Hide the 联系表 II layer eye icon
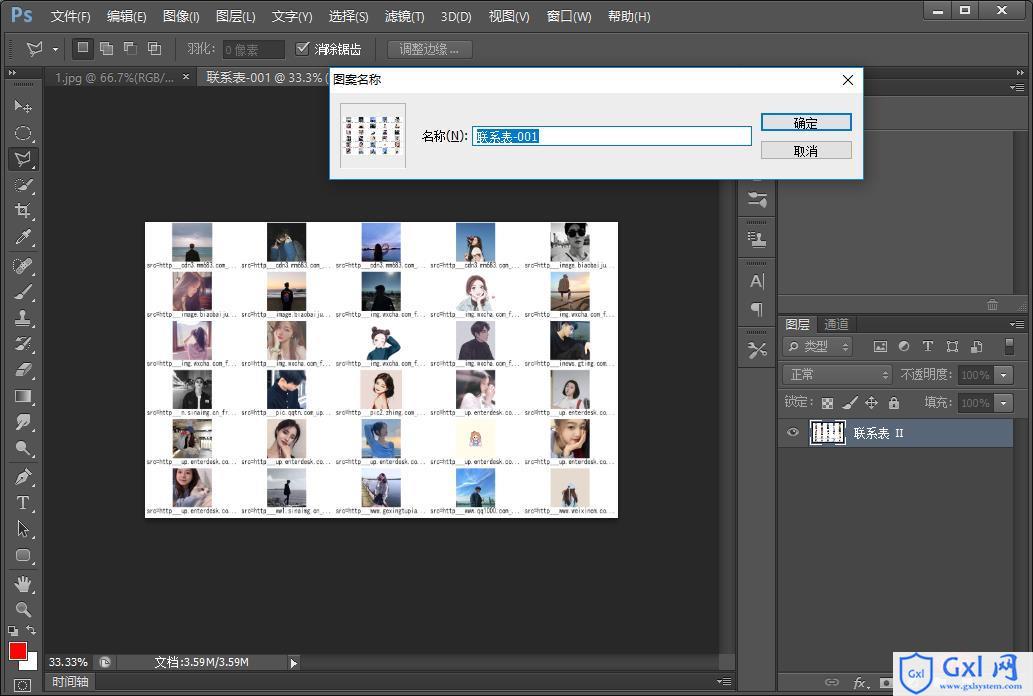Viewport: 1033px width, 696px height. tap(793, 433)
